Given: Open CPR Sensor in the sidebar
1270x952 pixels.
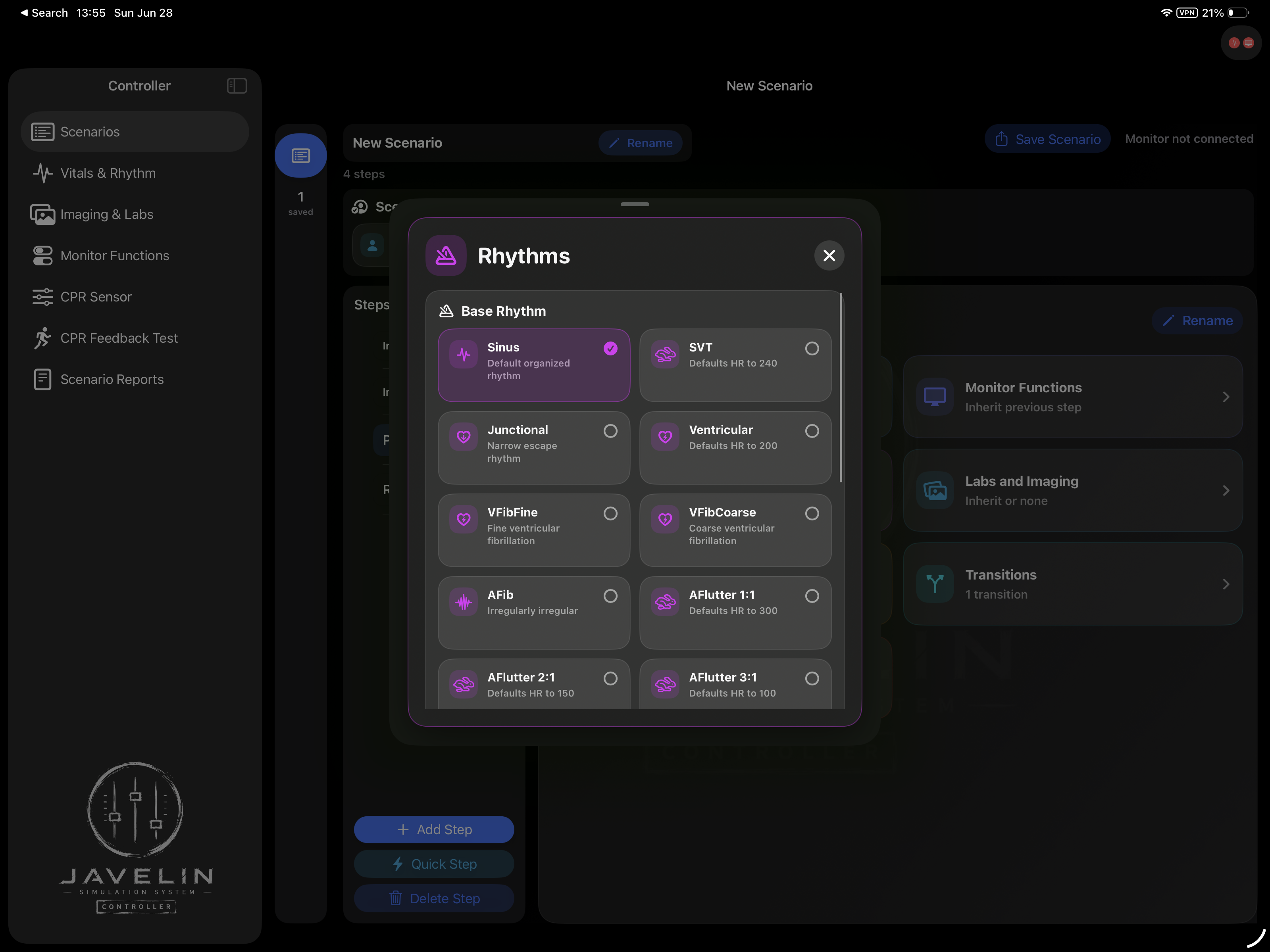Looking at the screenshot, I should click(x=135, y=297).
